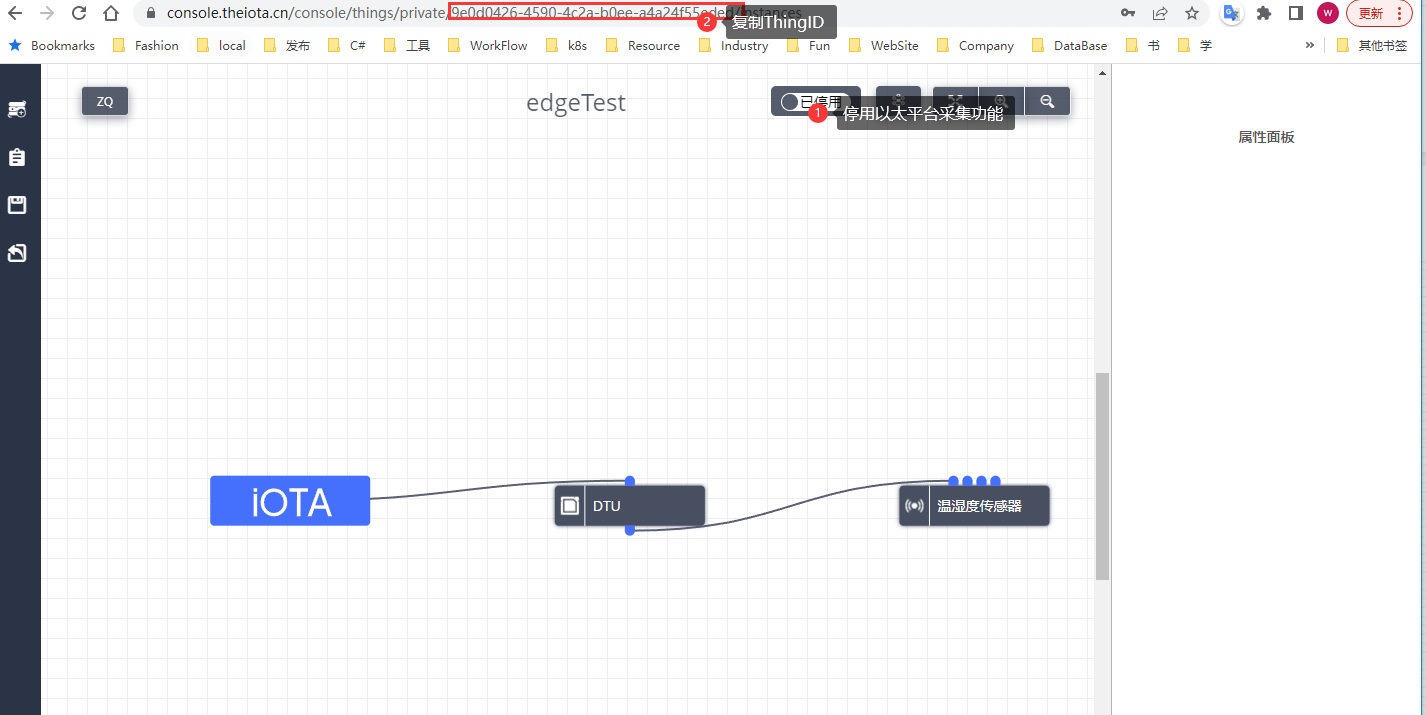The width and height of the screenshot is (1426, 715).
Task: Click the return arrow icon in sidebar
Action: pyautogui.click(x=17, y=253)
